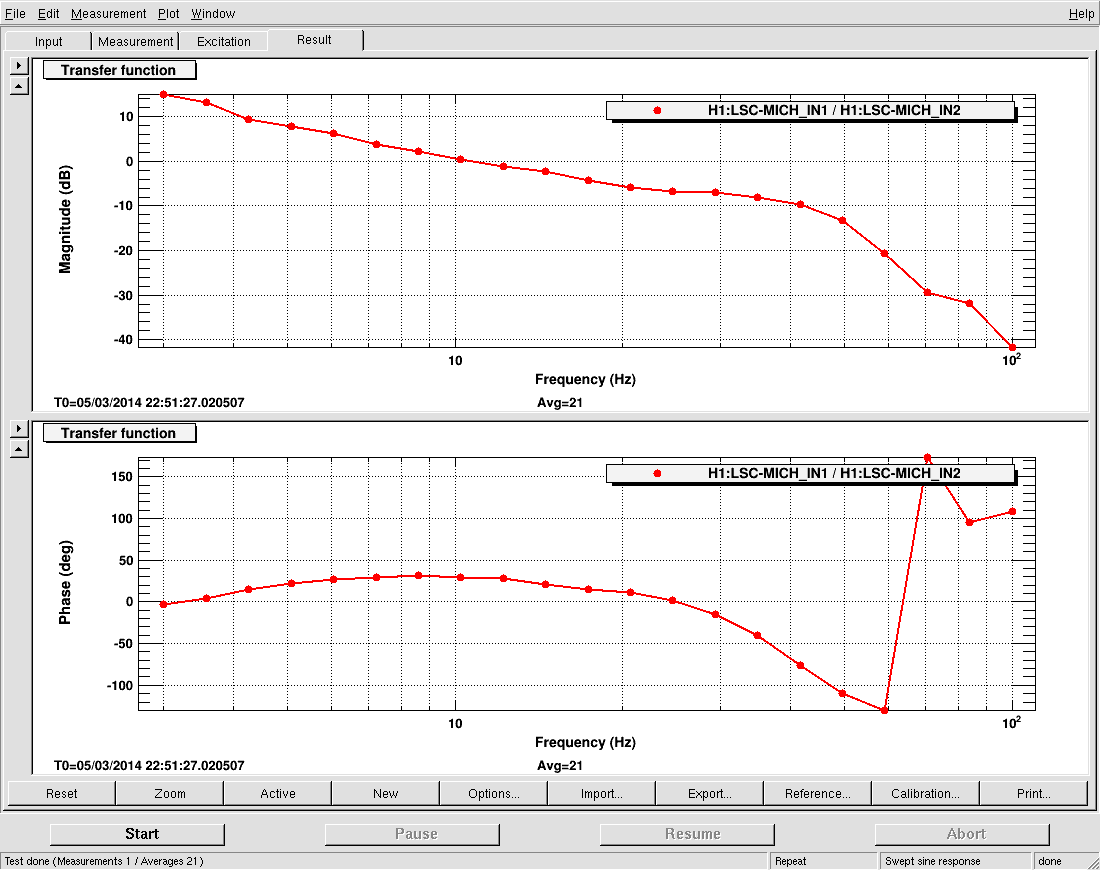
Task: Open the File menu
Action: (x=15, y=13)
